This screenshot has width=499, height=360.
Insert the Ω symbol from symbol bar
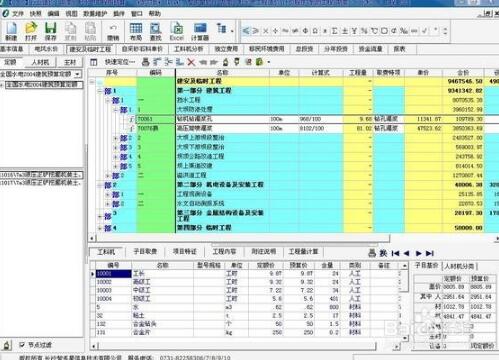(315, 31)
